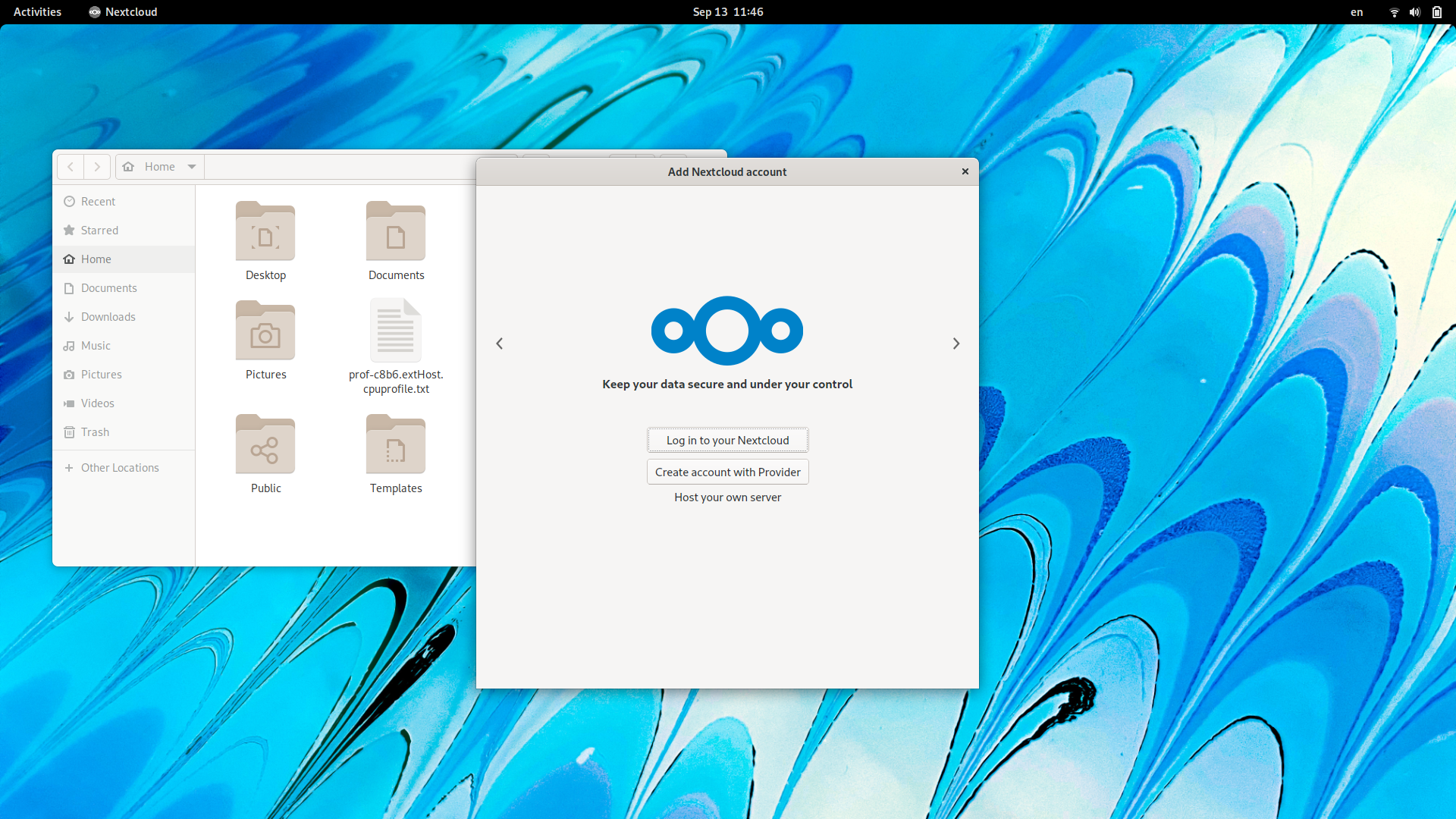
Task: Open the Templates folder
Action: 396,453
